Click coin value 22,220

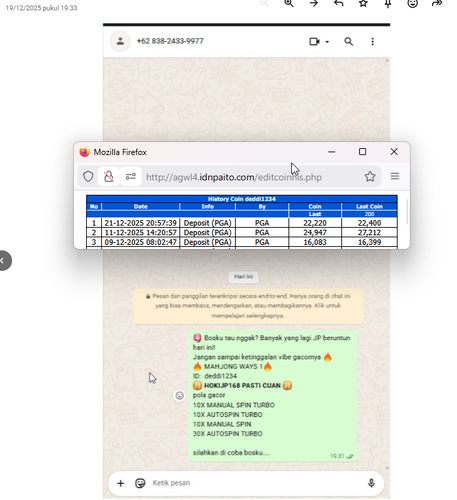(x=315, y=223)
